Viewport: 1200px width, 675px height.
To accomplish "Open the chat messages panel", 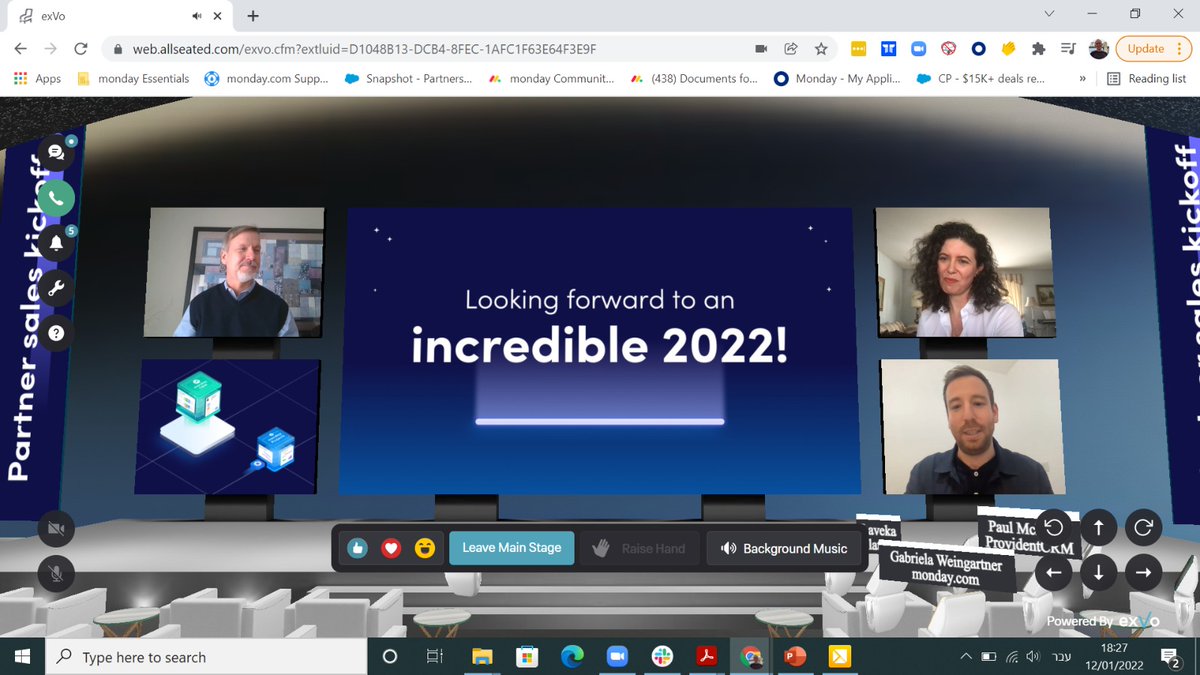I will [x=57, y=150].
